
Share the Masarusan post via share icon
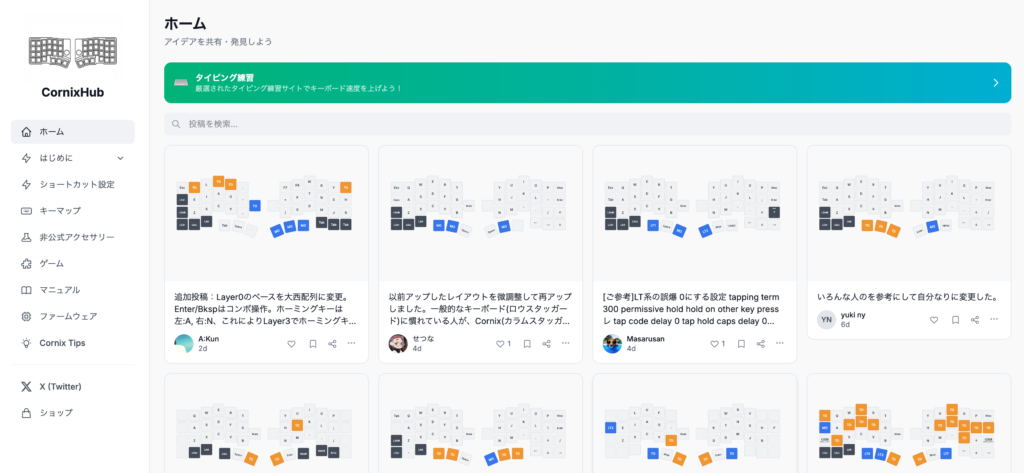click(x=760, y=343)
